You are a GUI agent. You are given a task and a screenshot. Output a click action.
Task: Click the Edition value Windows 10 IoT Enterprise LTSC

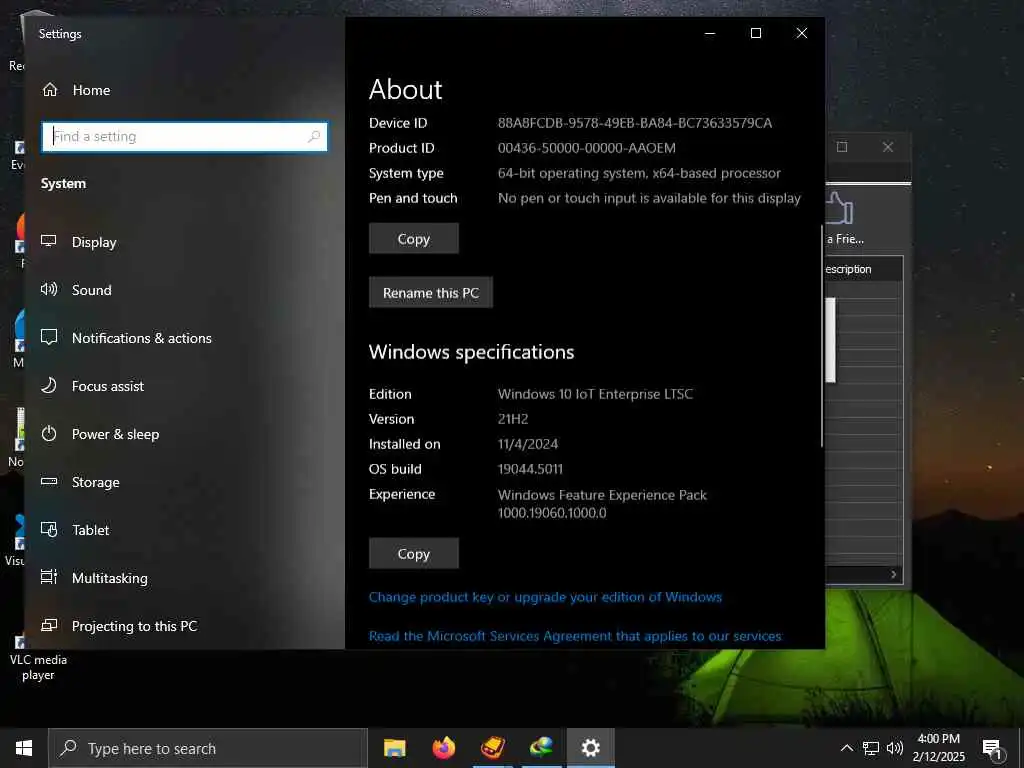point(595,394)
